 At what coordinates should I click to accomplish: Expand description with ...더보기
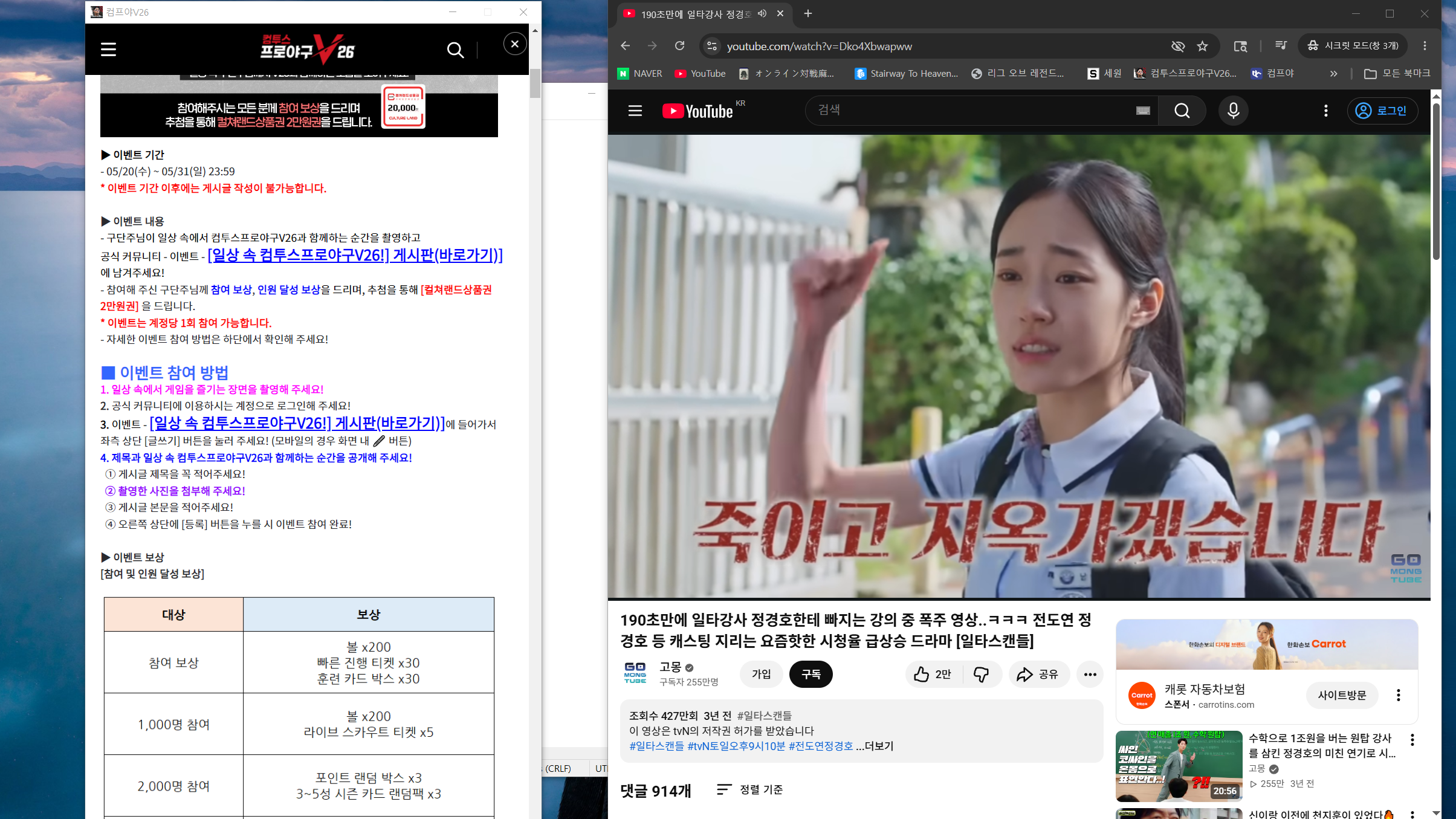point(875,746)
